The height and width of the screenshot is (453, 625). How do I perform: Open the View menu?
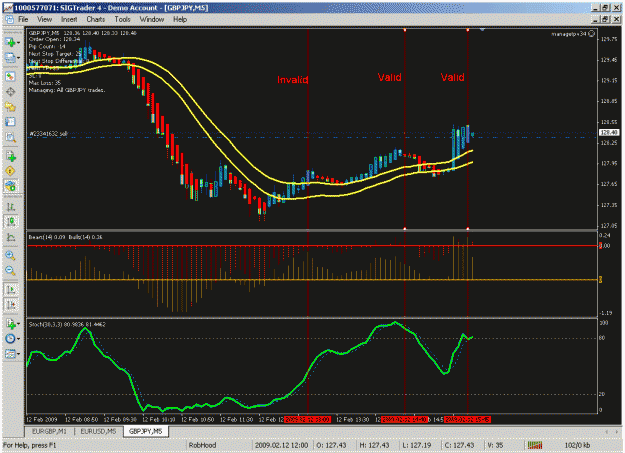tap(44, 19)
